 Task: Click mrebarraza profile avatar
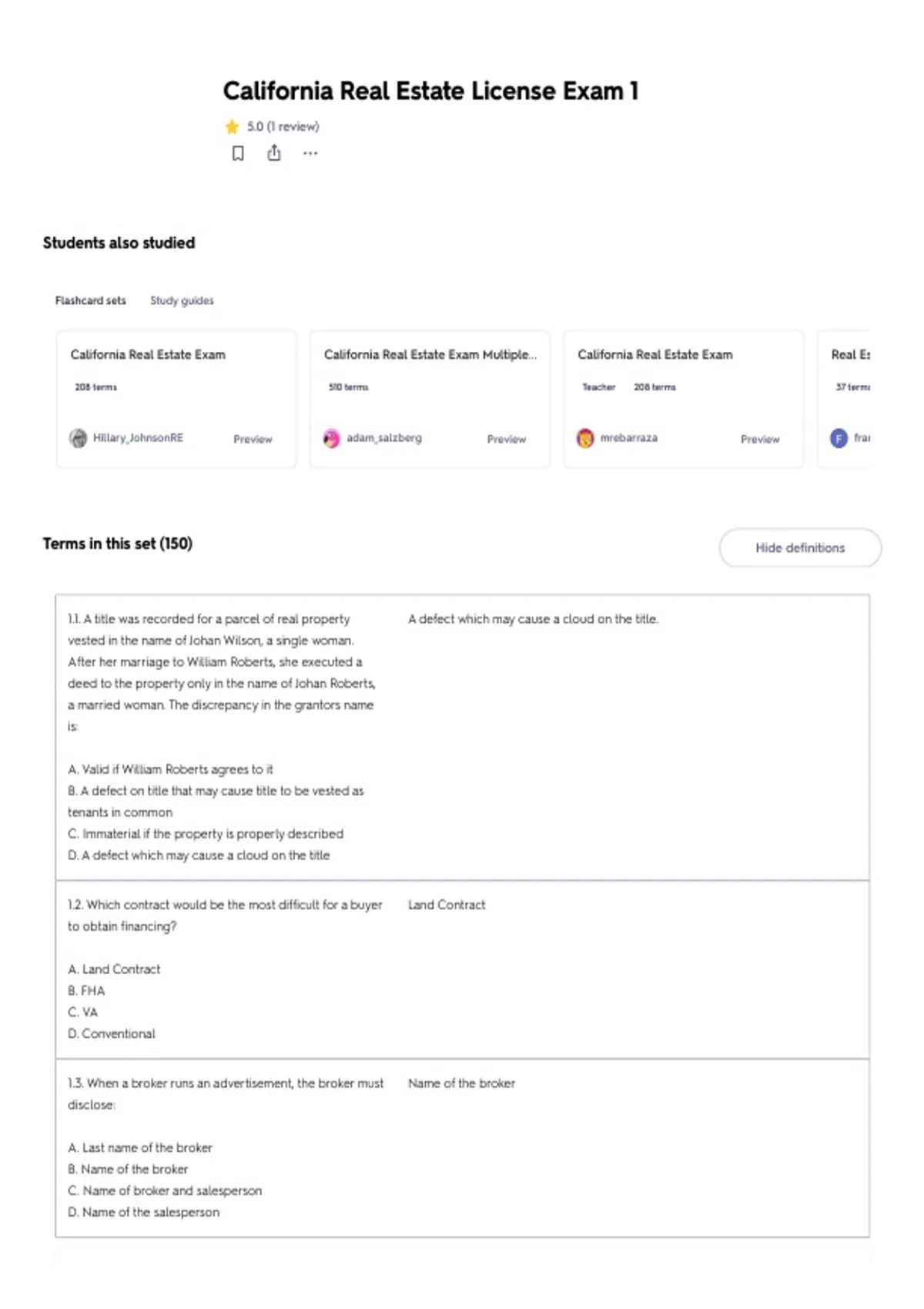pos(585,438)
